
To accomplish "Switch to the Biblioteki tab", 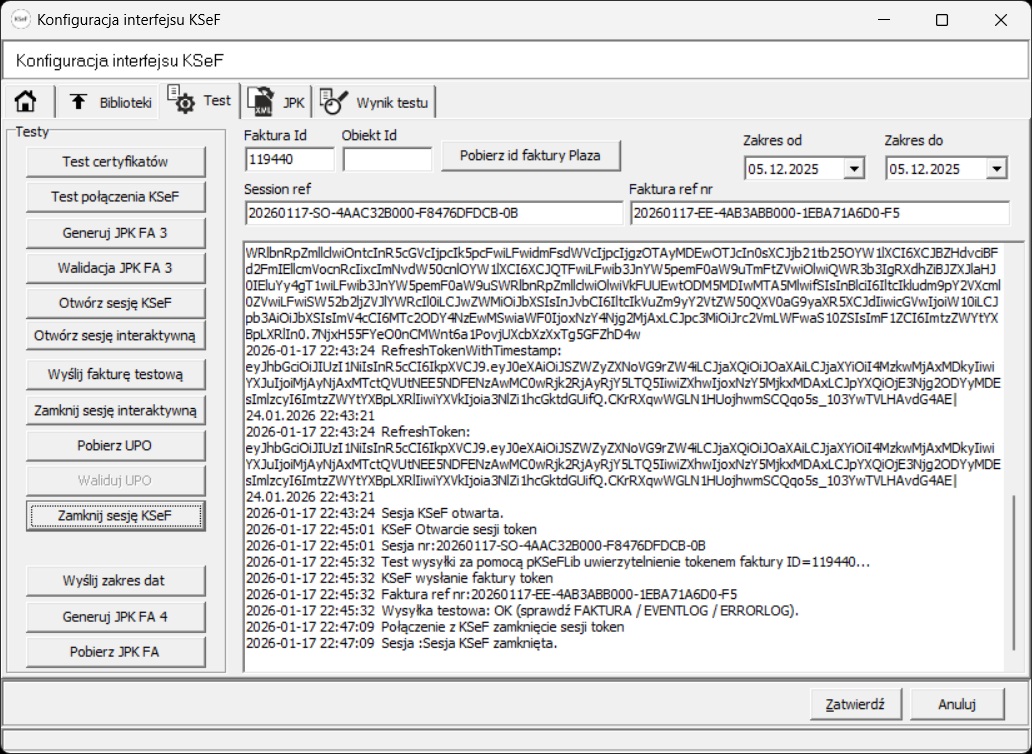I will pyautogui.click(x=108, y=103).
